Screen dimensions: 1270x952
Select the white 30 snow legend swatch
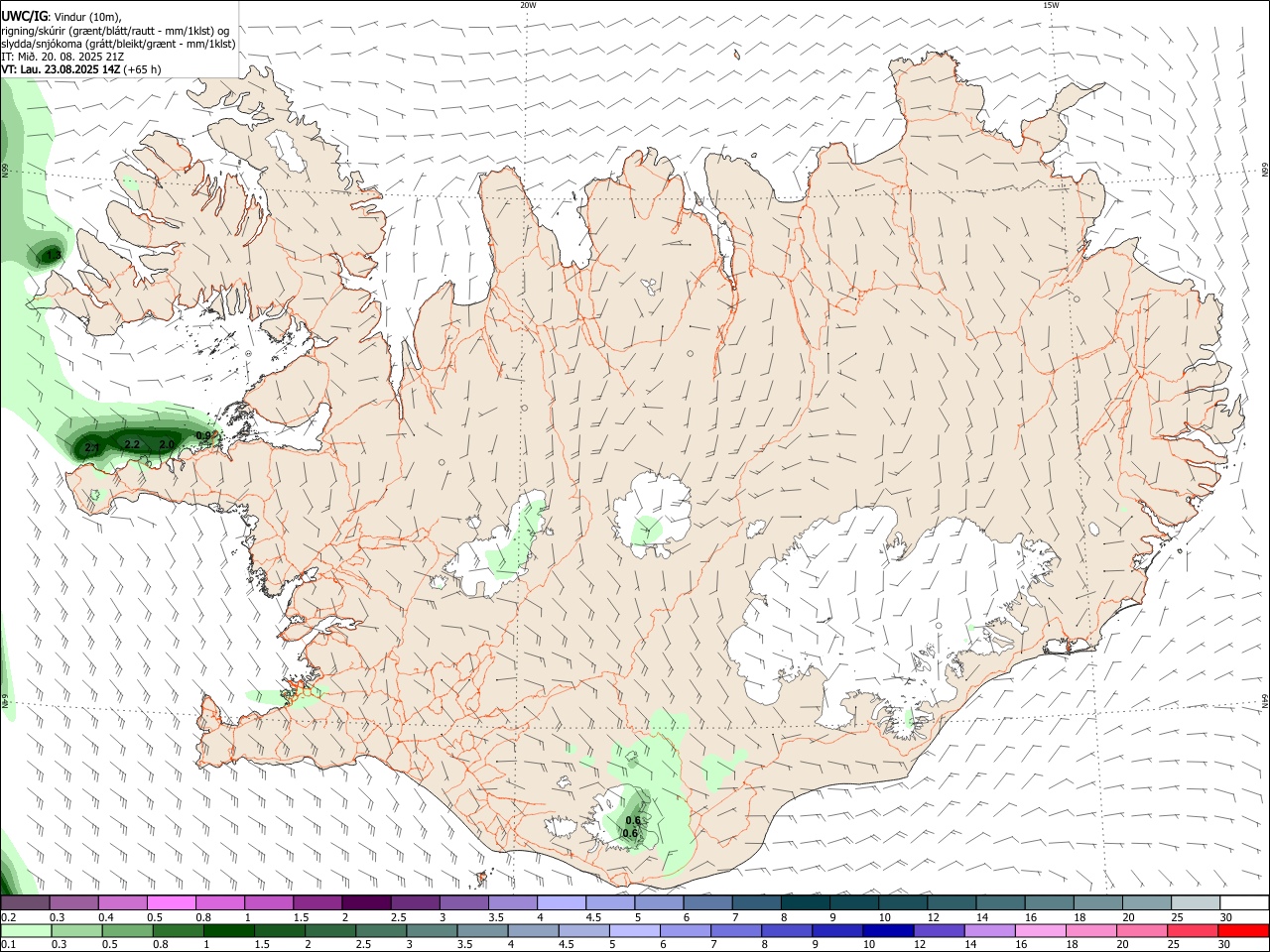tap(1243, 902)
